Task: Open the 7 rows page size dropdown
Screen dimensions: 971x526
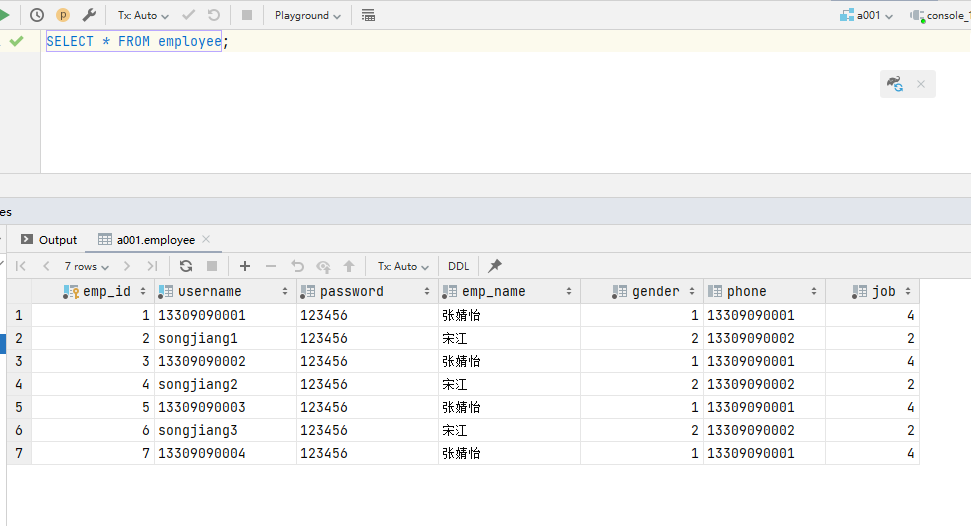Action: click(x=86, y=266)
